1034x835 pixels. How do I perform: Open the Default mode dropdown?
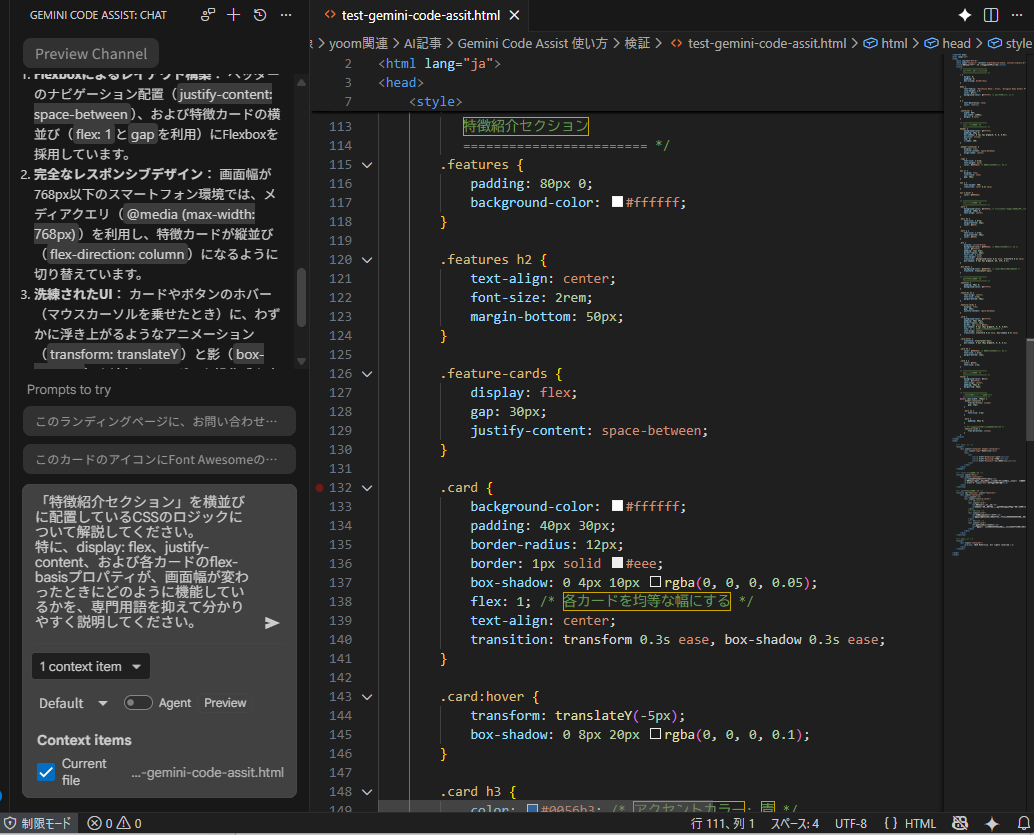[73, 703]
